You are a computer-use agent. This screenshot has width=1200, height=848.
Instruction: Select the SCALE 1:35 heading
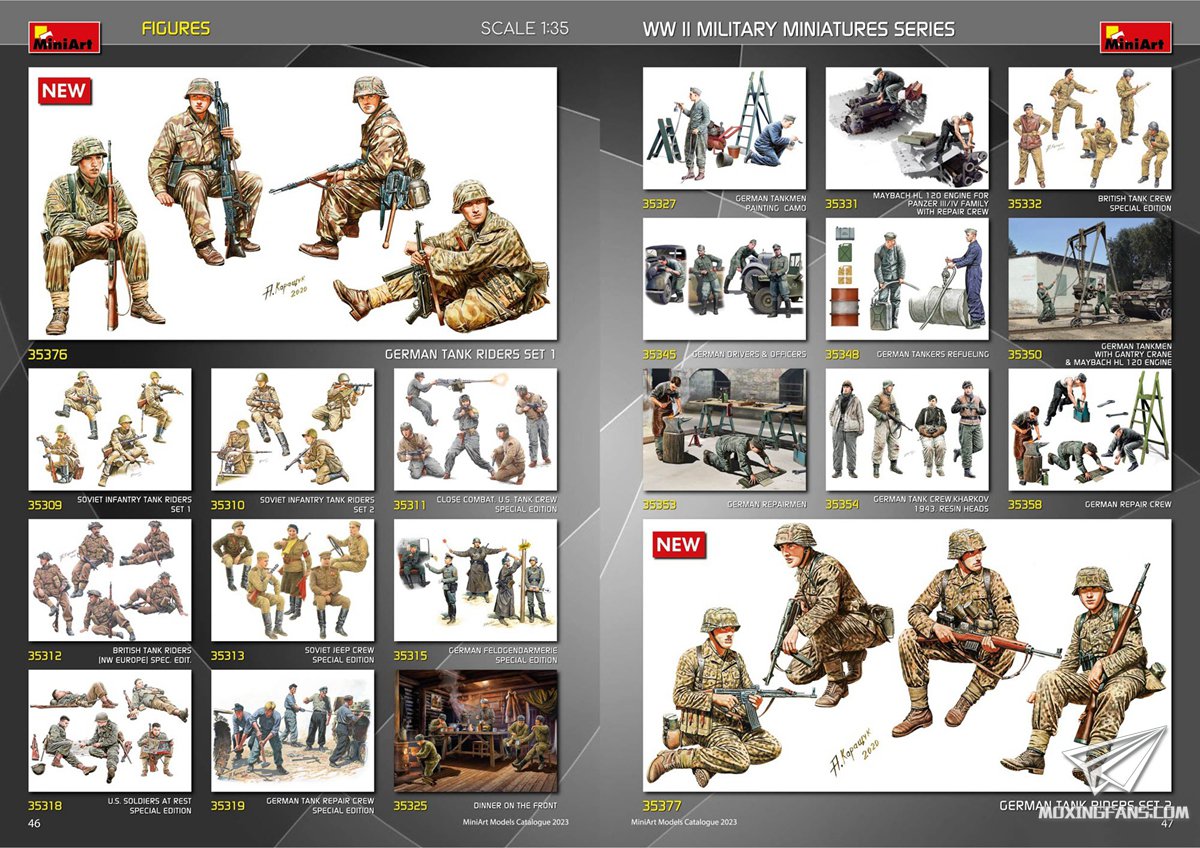pos(524,29)
